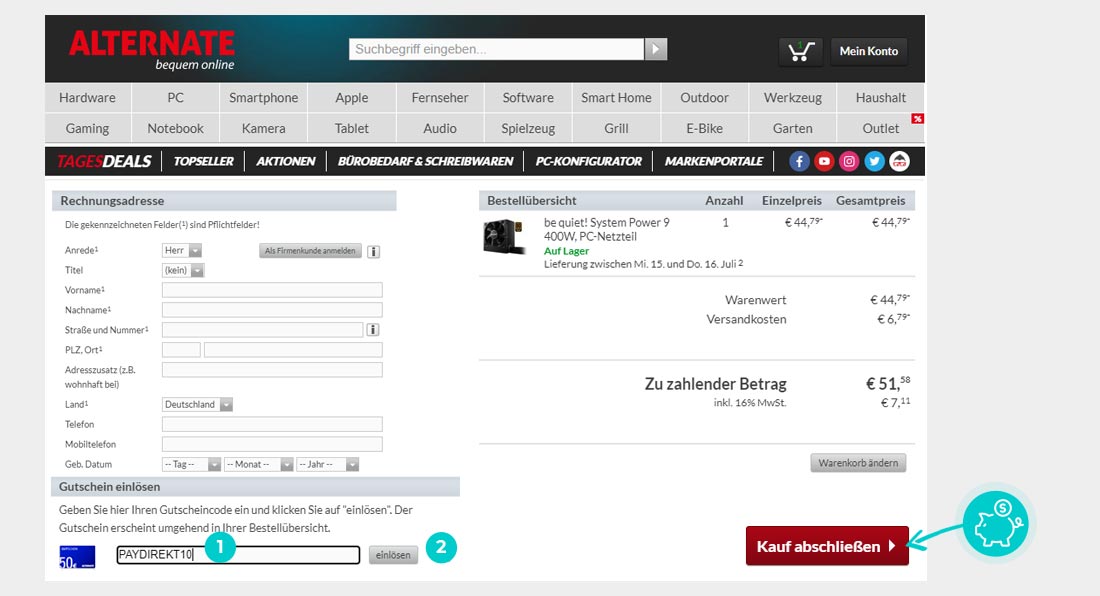
Task: Open the Kamera category
Action: point(264,128)
